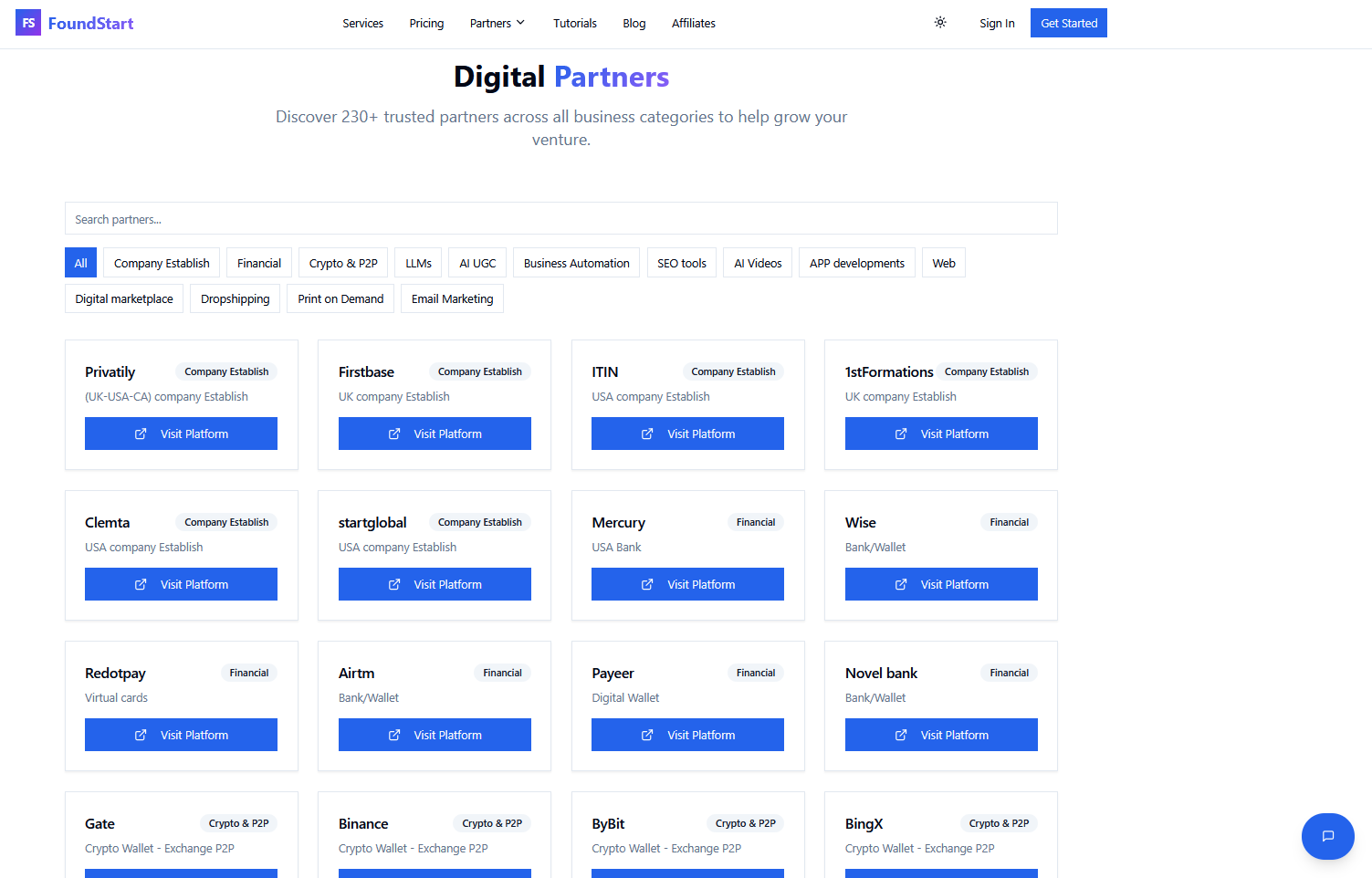Click external link icon on ITIN card

[x=647, y=434]
